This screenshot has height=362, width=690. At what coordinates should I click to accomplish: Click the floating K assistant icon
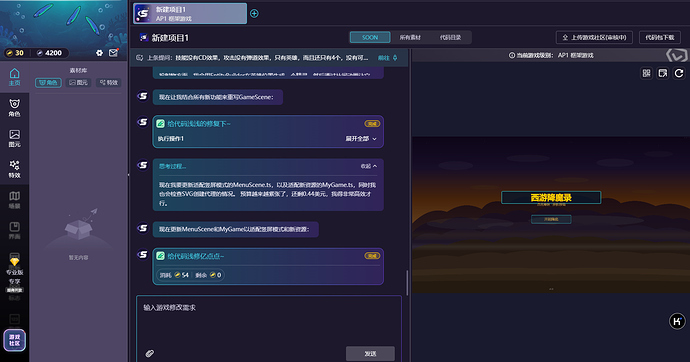[677, 322]
